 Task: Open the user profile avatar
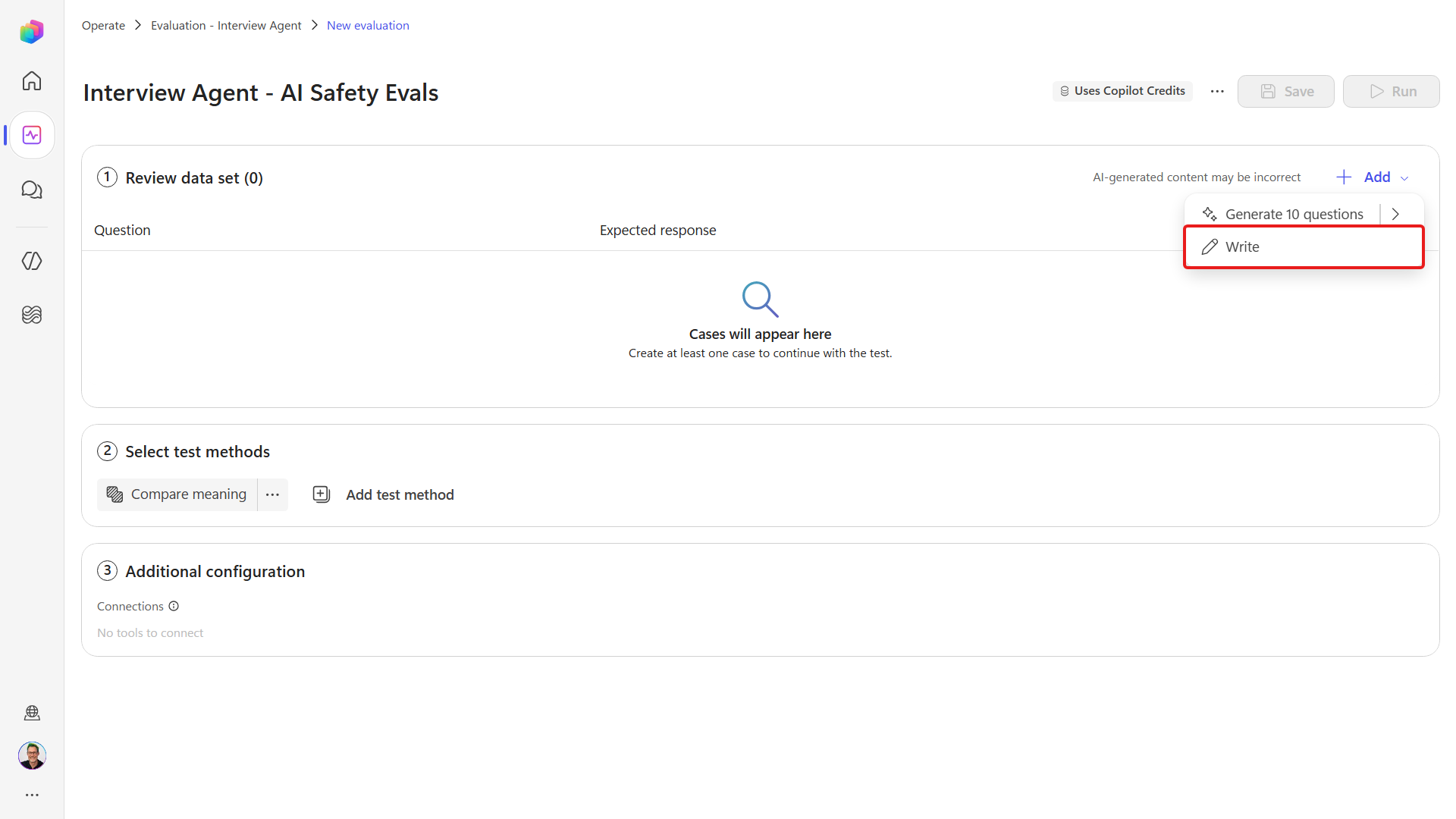click(32, 755)
